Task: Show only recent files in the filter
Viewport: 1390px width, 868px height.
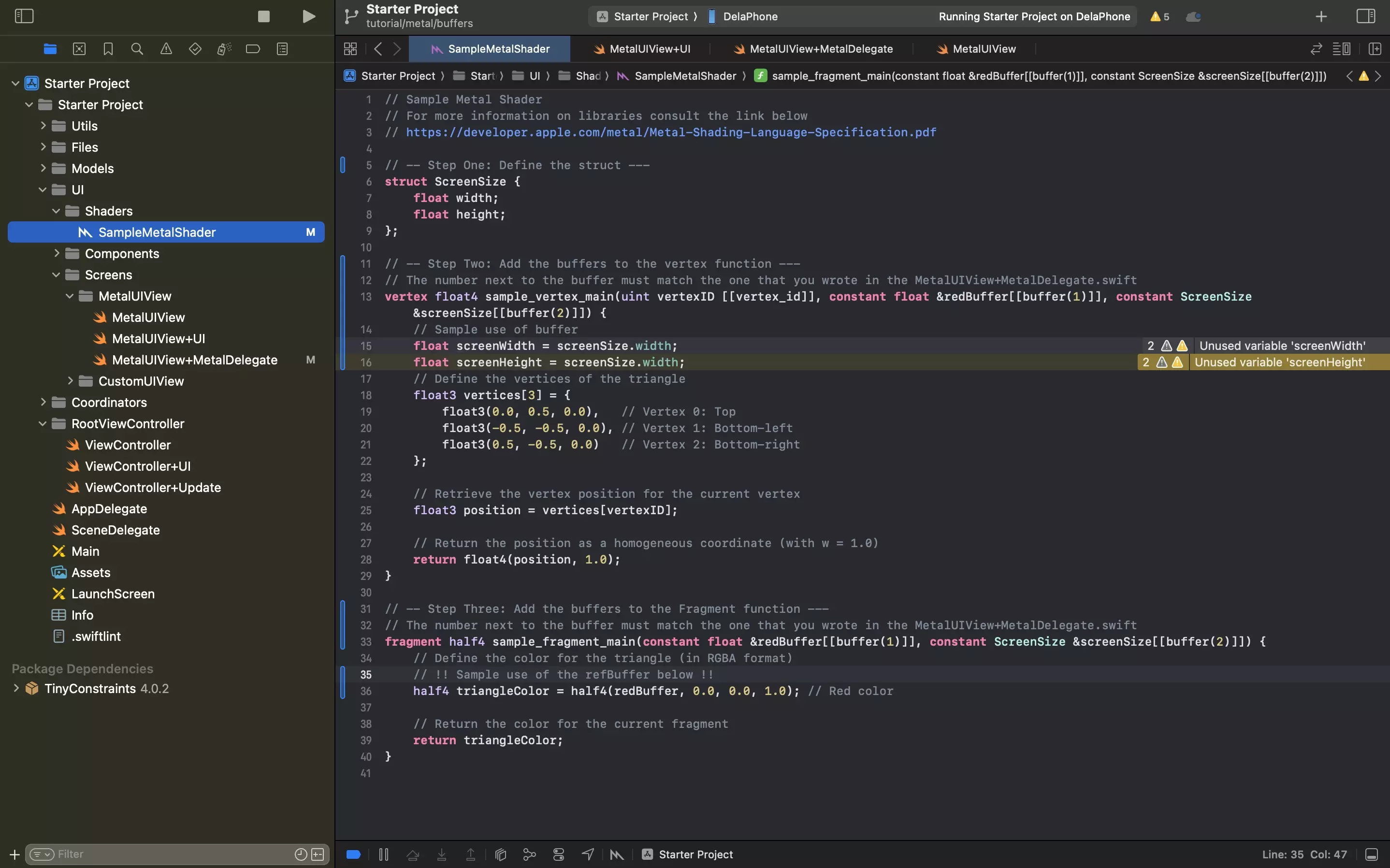Action: tap(301, 854)
